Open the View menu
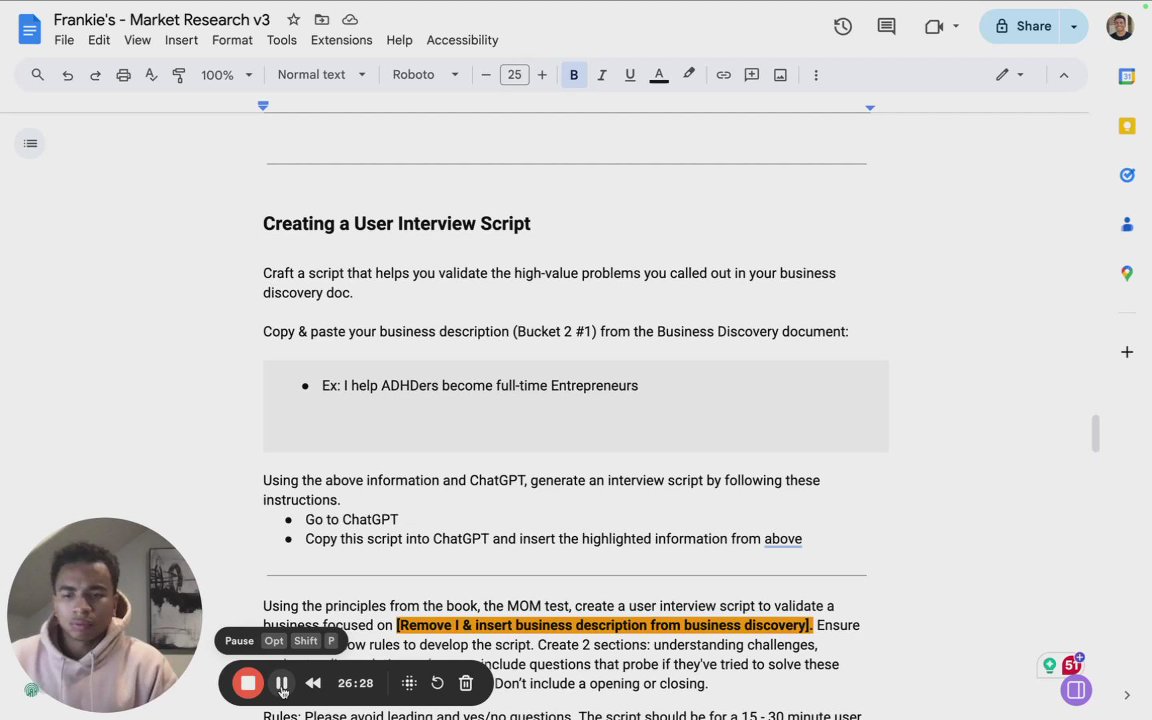Viewport: 1152px width, 720px height. point(137,40)
